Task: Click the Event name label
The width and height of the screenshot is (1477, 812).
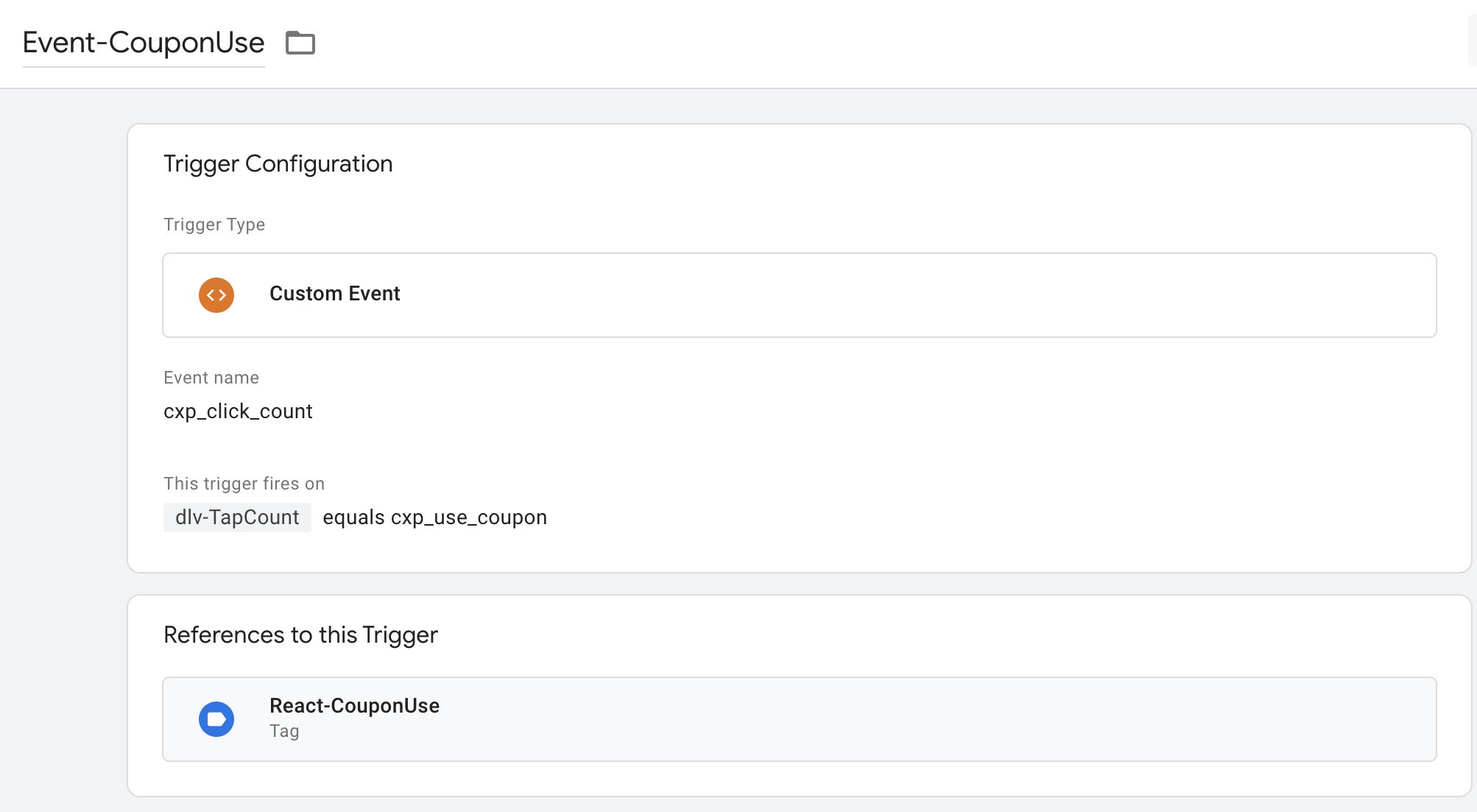Action: [211, 378]
